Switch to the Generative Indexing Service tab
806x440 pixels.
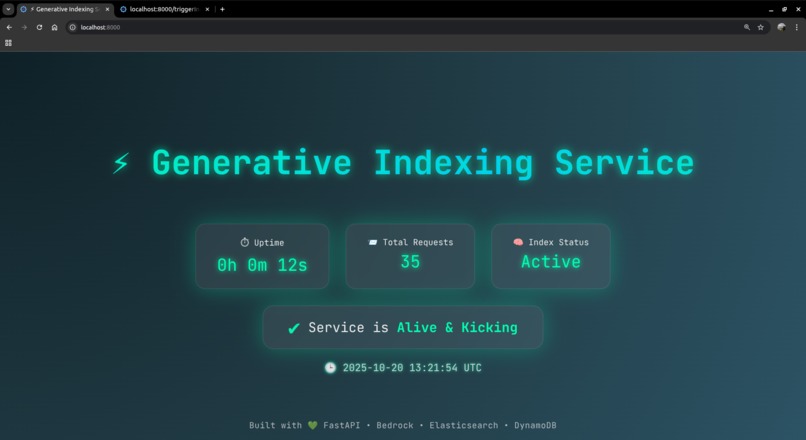pyautogui.click(x=65, y=9)
